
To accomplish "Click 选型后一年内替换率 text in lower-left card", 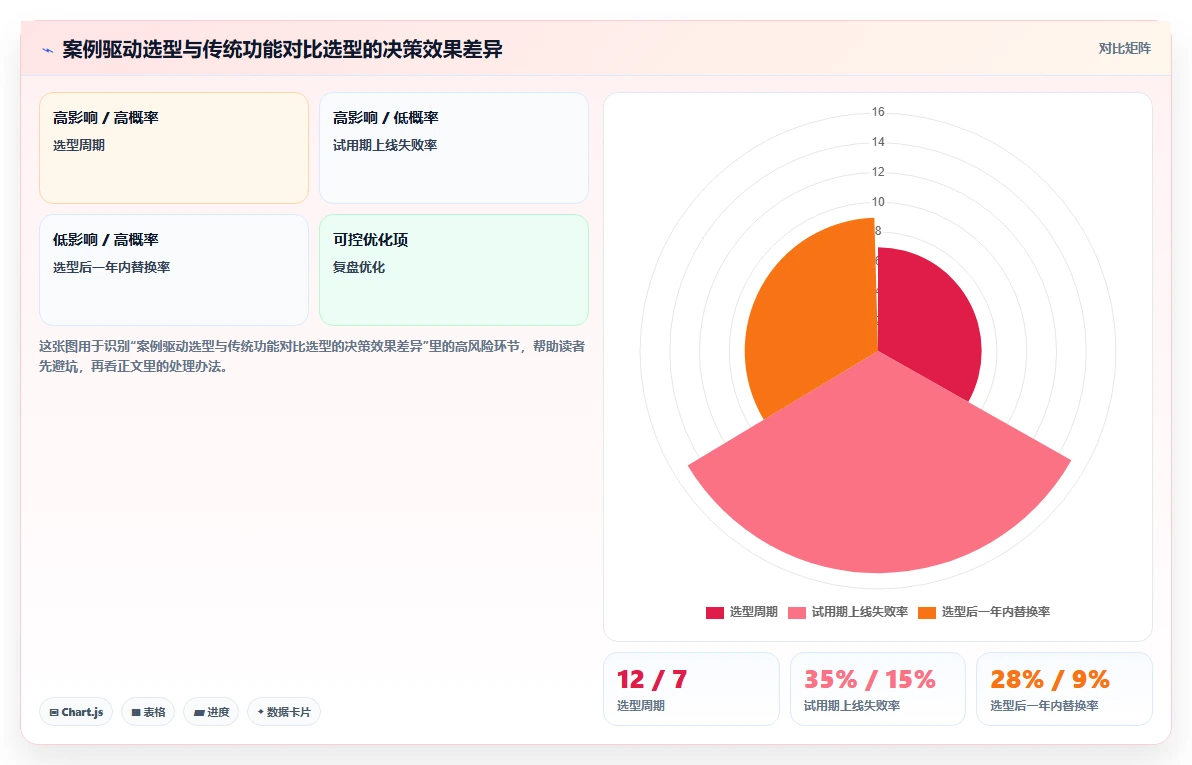I will click(112, 268).
